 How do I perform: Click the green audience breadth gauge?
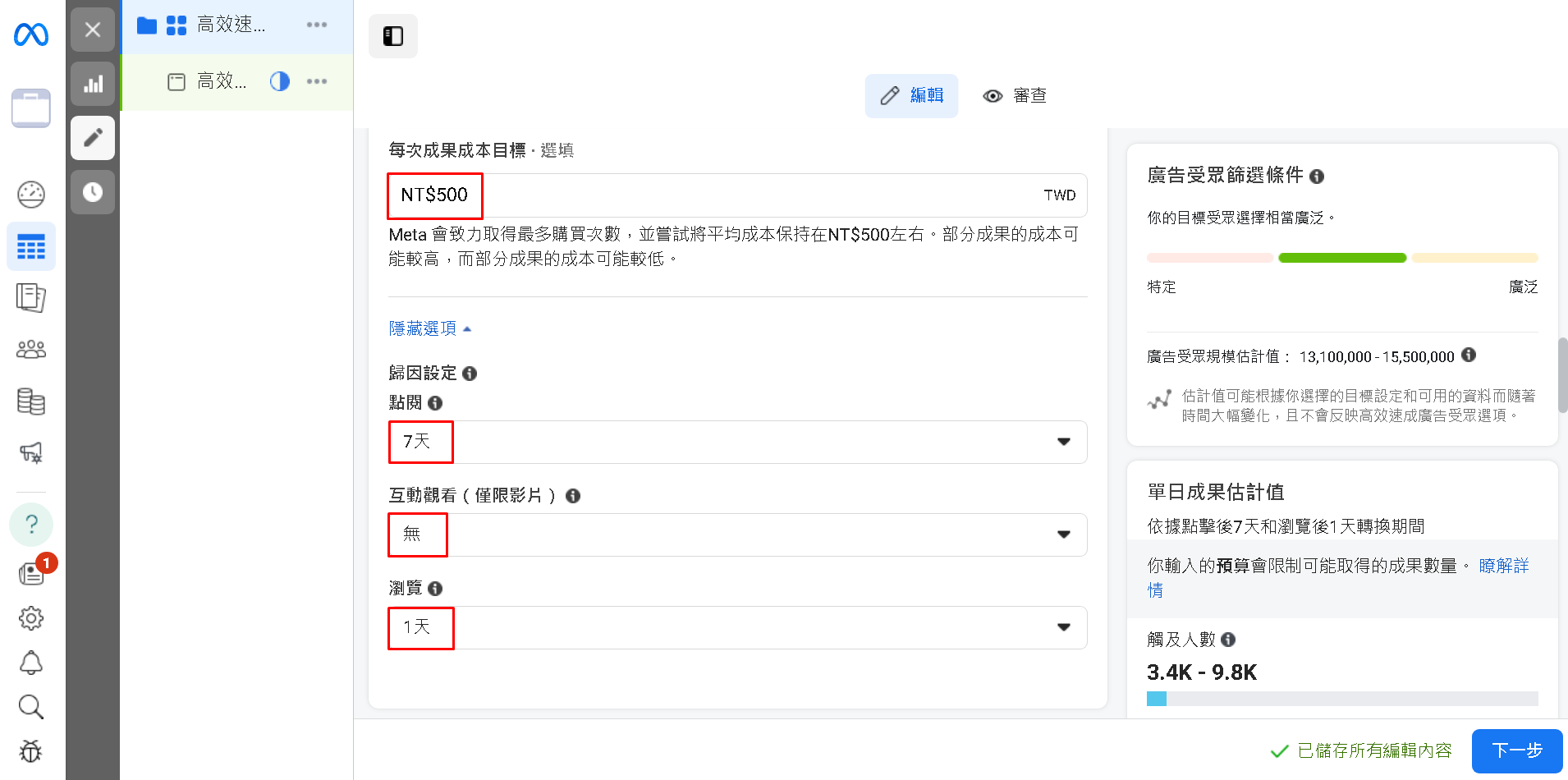point(1342,258)
